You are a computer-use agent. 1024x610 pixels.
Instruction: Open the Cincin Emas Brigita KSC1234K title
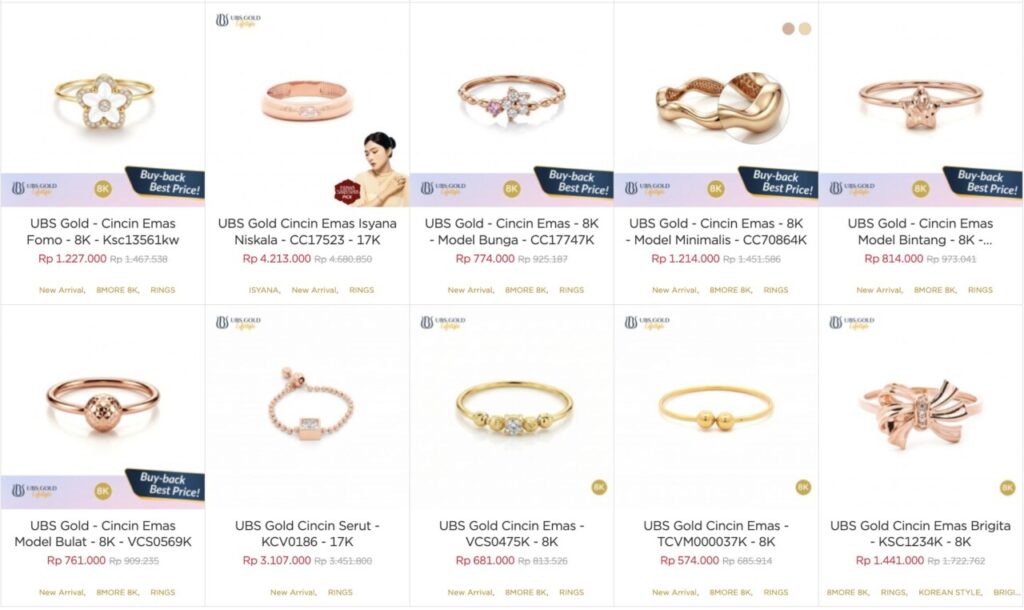[x=920, y=534]
